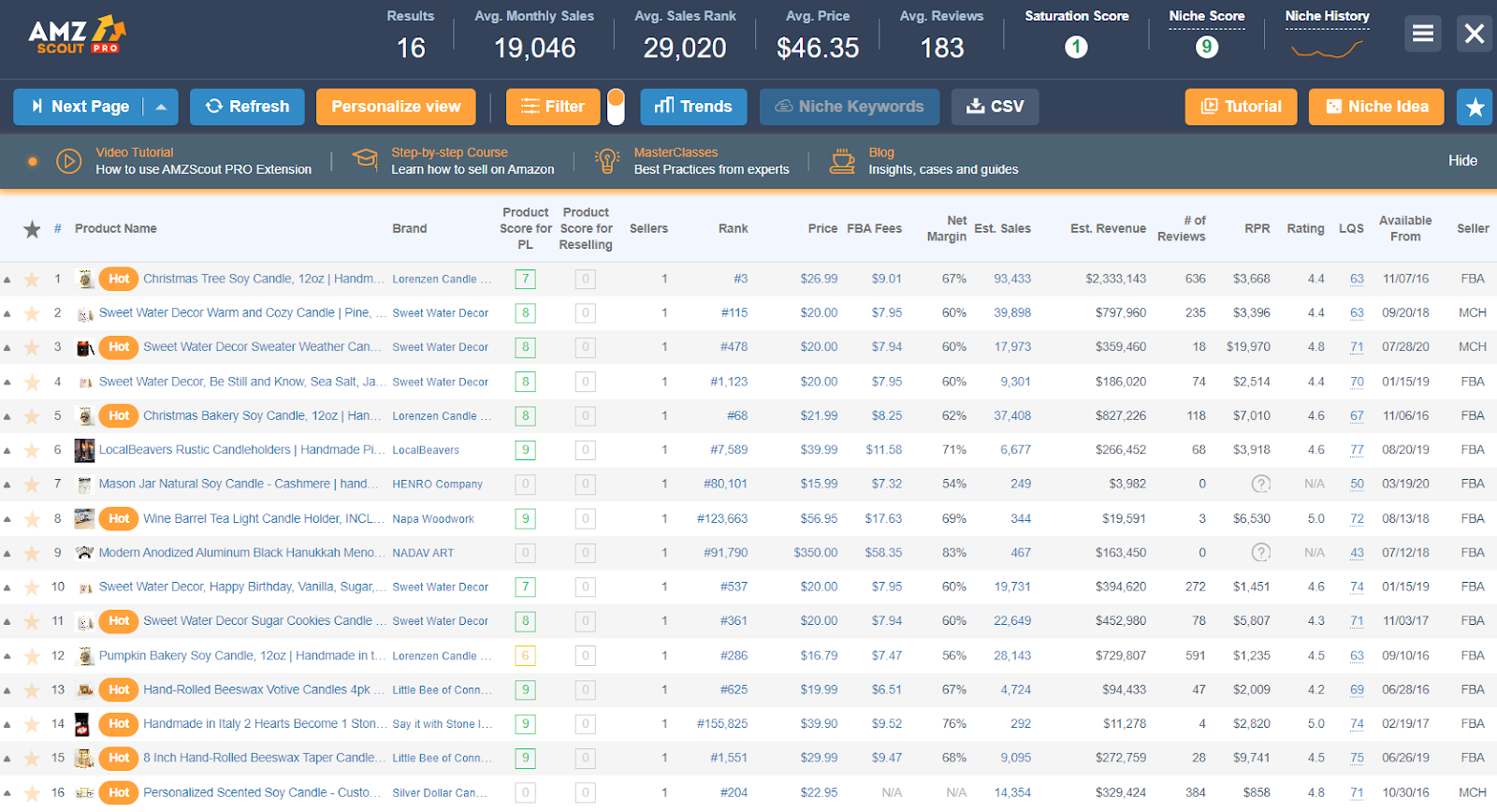The height and width of the screenshot is (812, 1497).
Task: Sort by Rank column header
Action: click(x=733, y=228)
